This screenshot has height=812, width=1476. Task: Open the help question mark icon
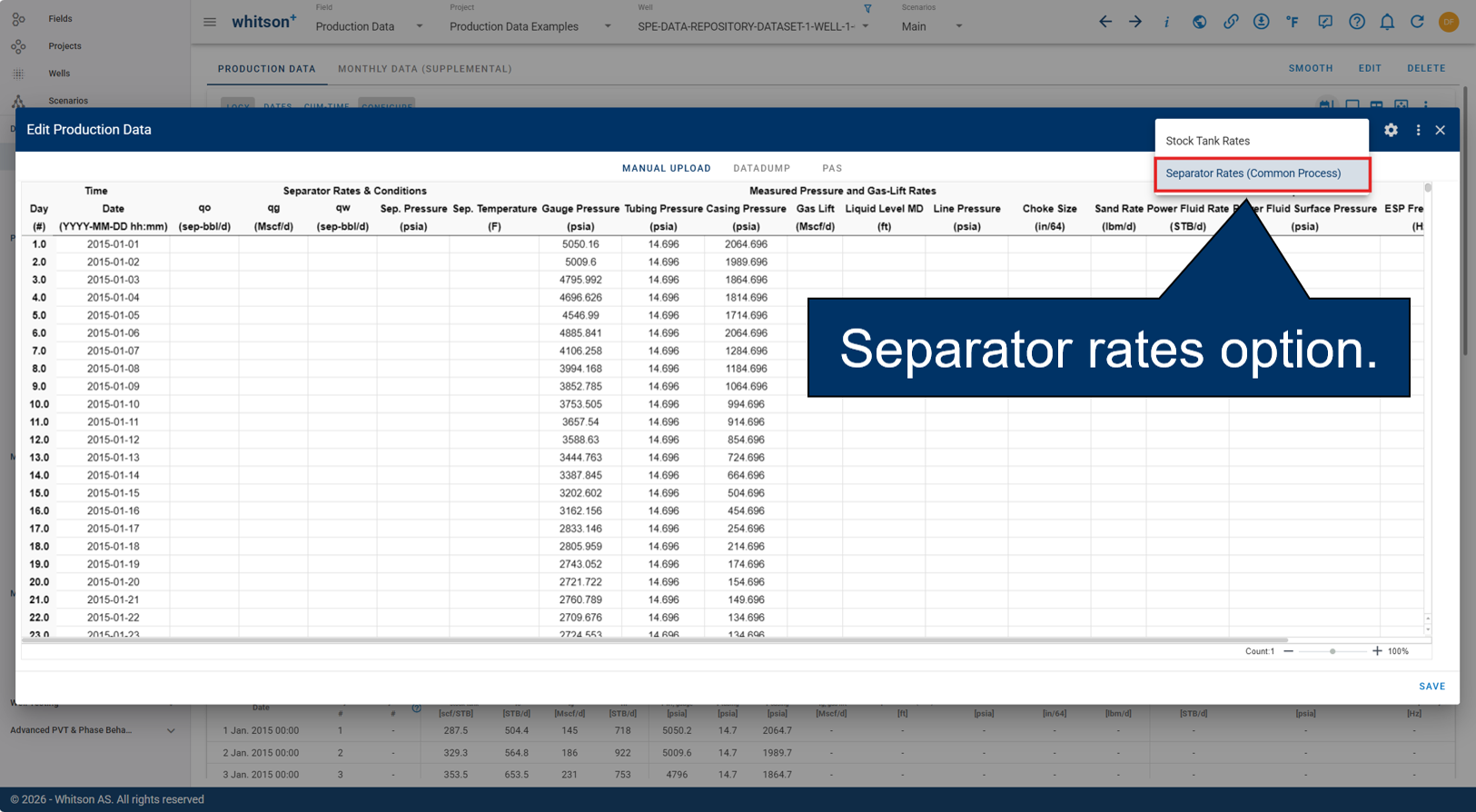pyautogui.click(x=1356, y=22)
